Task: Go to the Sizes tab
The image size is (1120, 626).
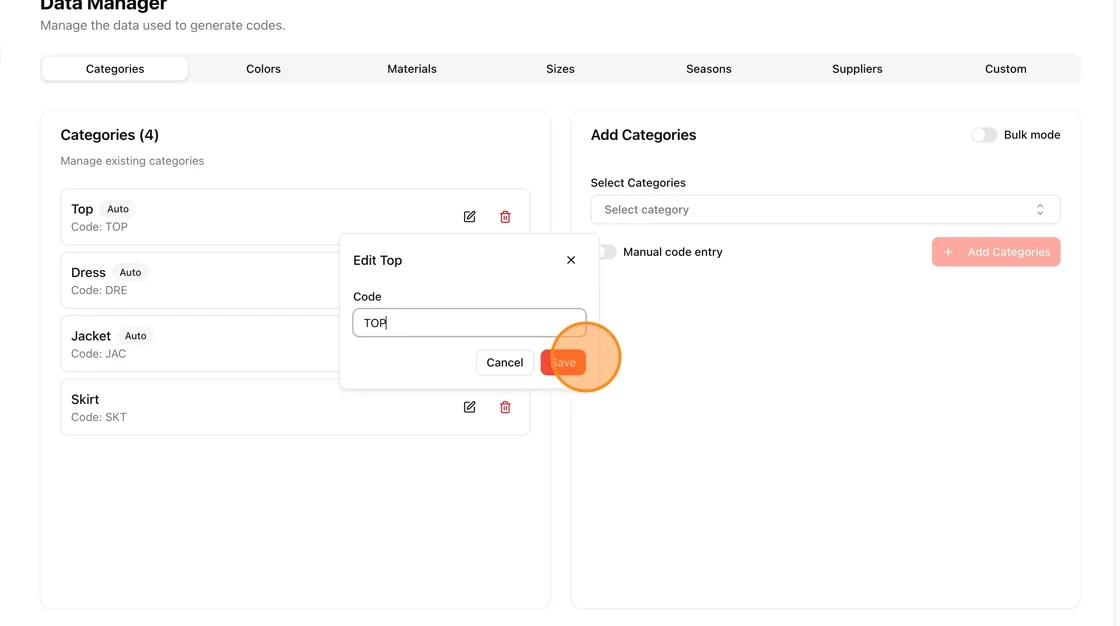Action: [x=560, y=69]
